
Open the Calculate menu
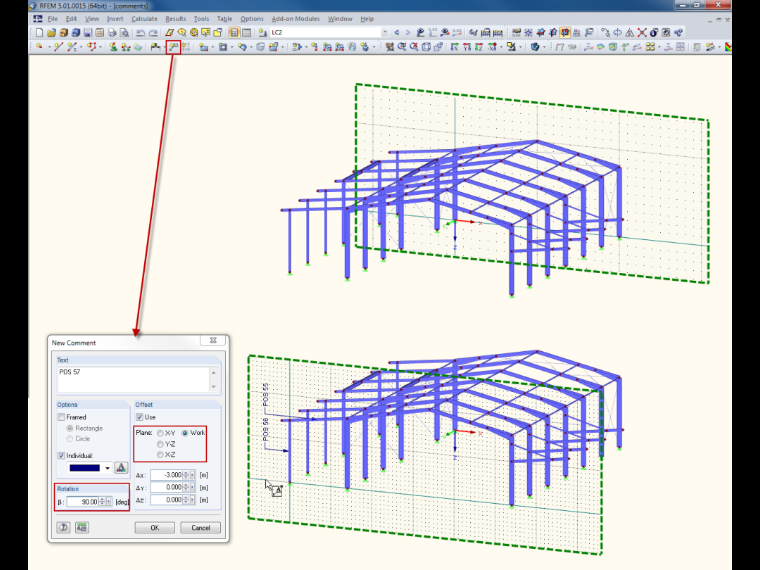coord(144,19)
